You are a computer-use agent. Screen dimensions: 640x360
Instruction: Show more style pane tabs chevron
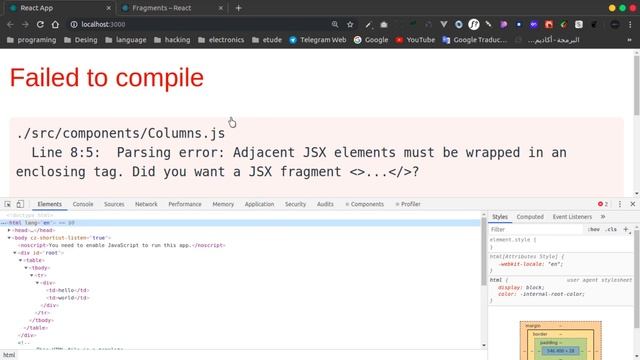pyautogui.click(x=603, y=217)
